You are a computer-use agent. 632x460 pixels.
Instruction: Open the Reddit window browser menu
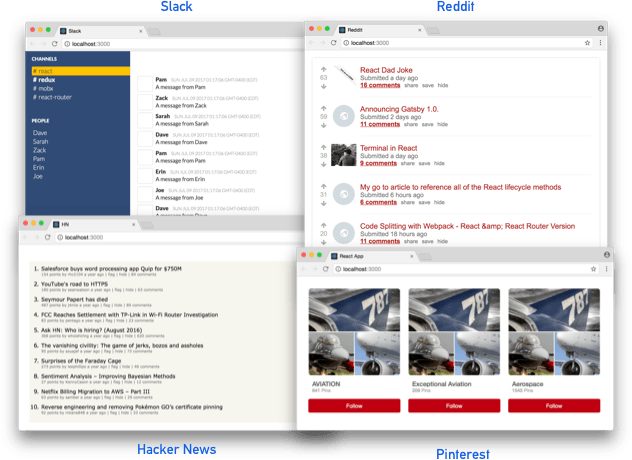click(600, 43)
